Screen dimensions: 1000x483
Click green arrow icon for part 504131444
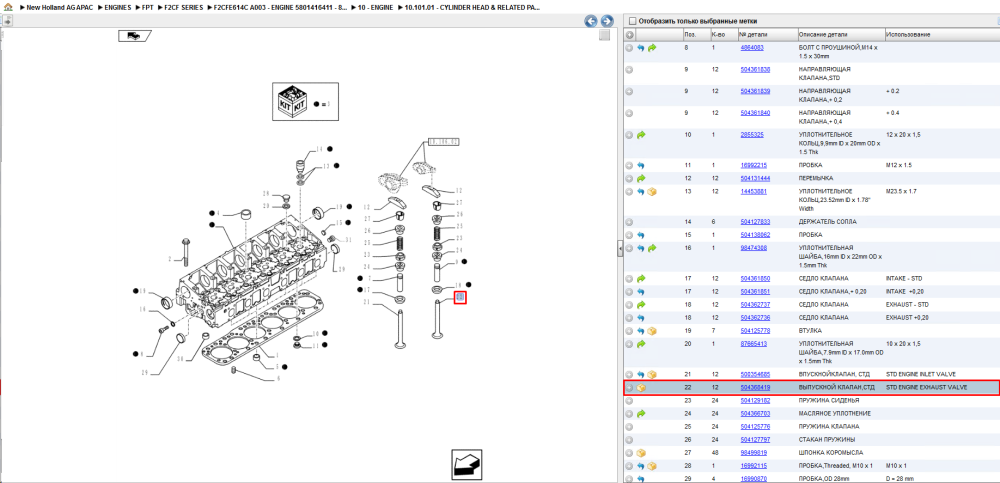pos(641,178)
